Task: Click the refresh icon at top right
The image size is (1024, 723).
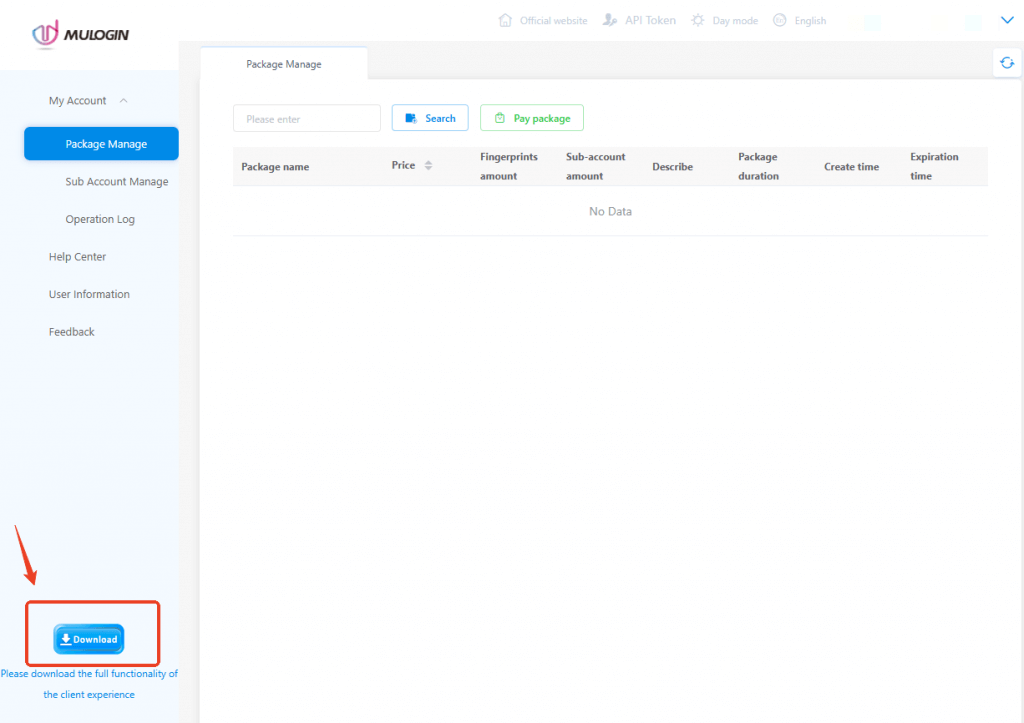Action: coord(1007,63)
